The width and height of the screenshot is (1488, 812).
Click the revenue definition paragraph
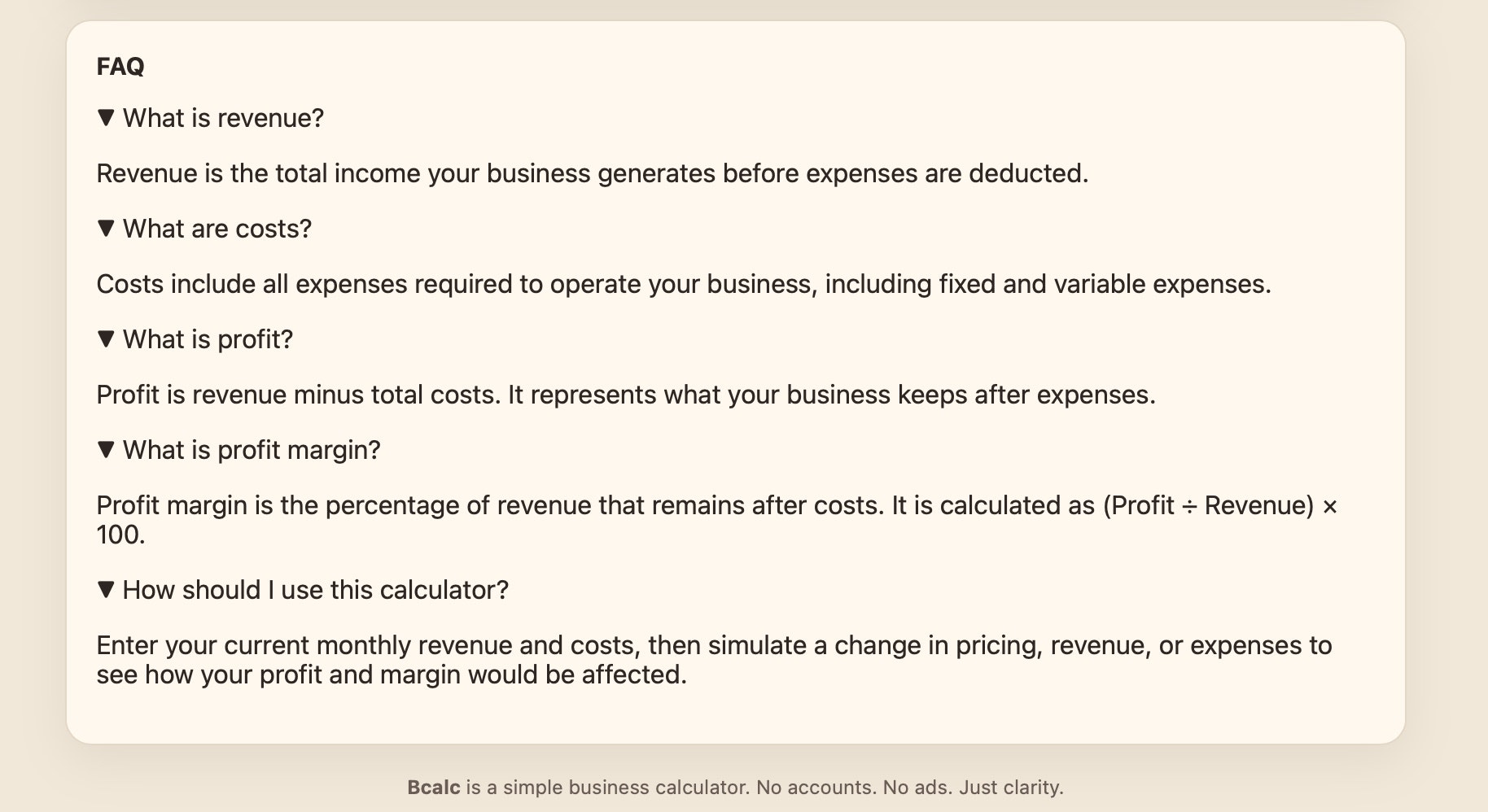coord(593,173)
